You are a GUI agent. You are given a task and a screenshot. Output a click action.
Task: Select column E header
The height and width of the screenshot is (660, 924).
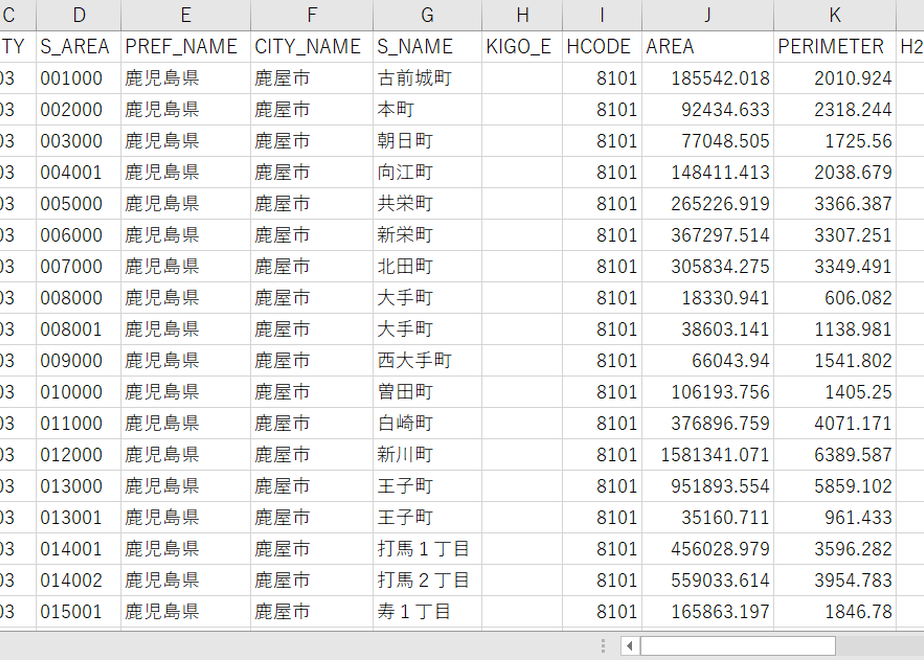pyautogui.click(x=186, y=15)
